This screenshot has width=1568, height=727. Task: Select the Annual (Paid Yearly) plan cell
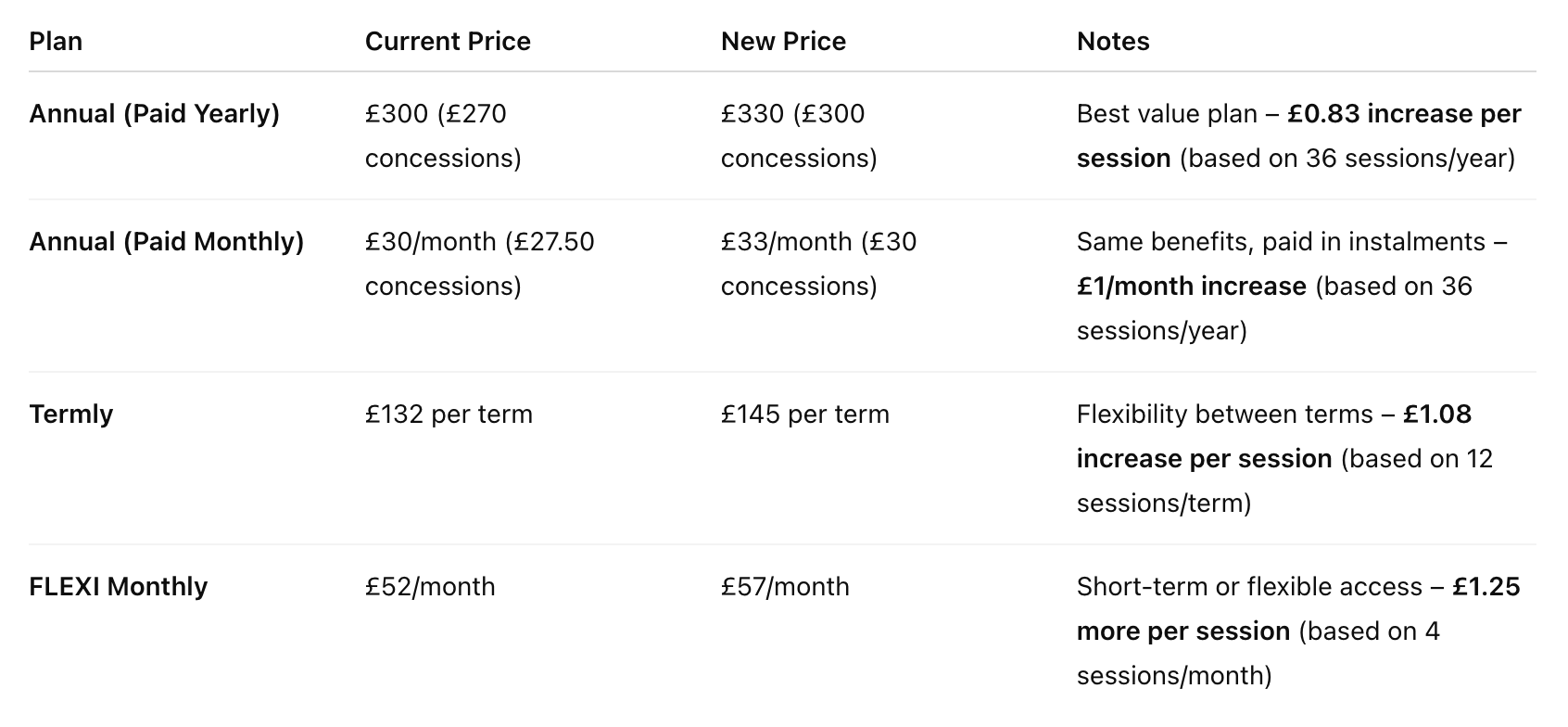(154, 114)
